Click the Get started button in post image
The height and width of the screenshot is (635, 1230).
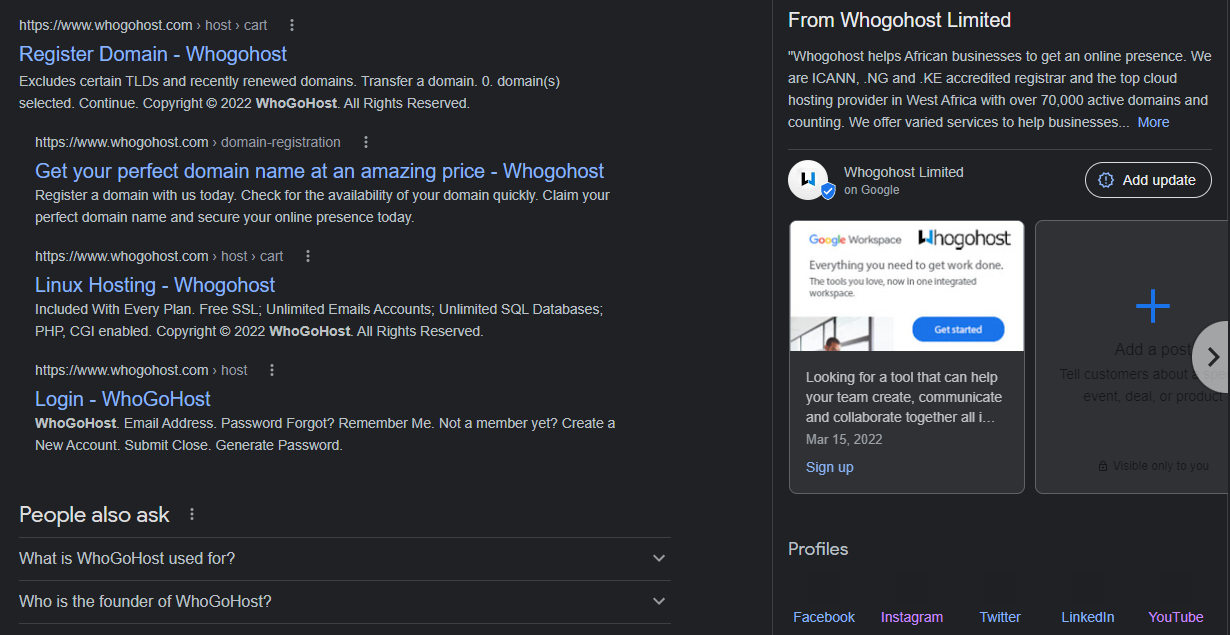point(958,329)
